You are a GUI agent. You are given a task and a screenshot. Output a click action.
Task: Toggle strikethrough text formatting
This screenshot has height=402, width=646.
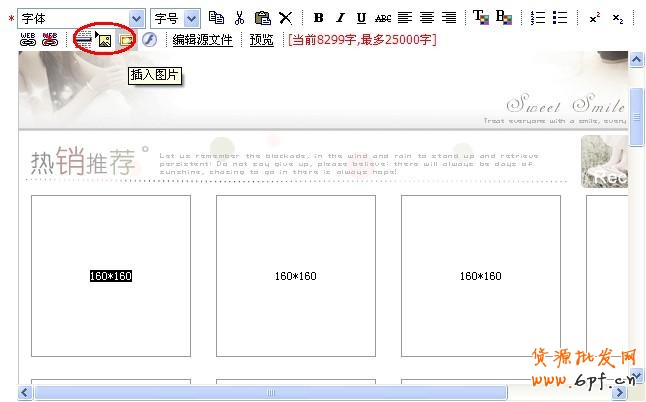tap(383, 18)
